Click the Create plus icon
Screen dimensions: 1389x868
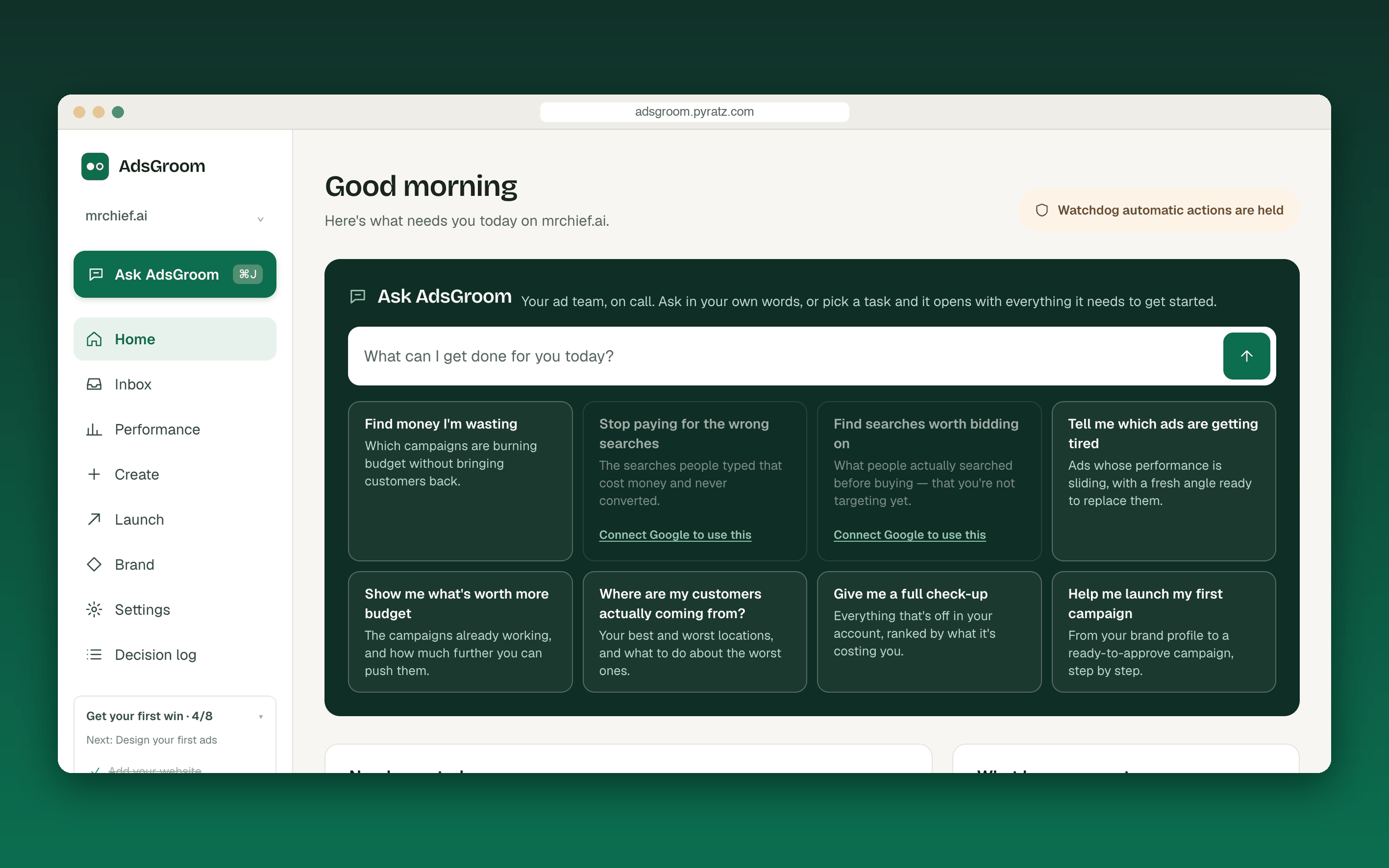(x=94, y=474)
